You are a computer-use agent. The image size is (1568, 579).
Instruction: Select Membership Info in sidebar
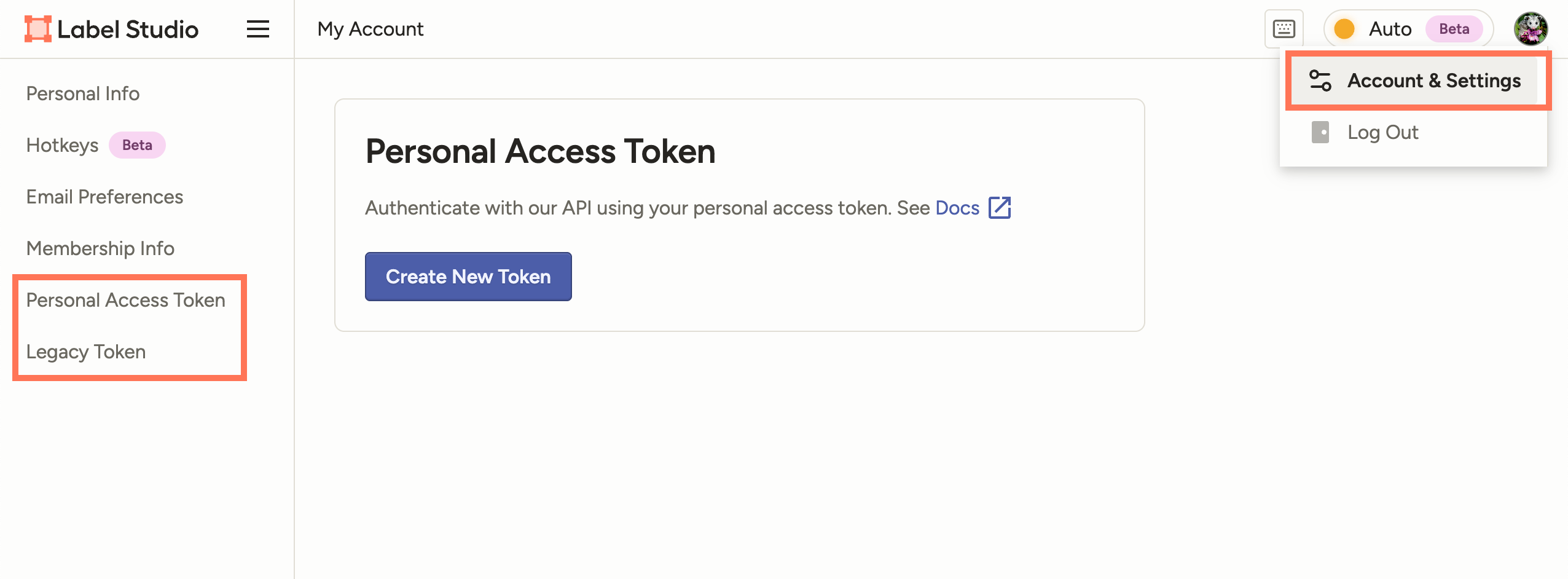[100, 248]
